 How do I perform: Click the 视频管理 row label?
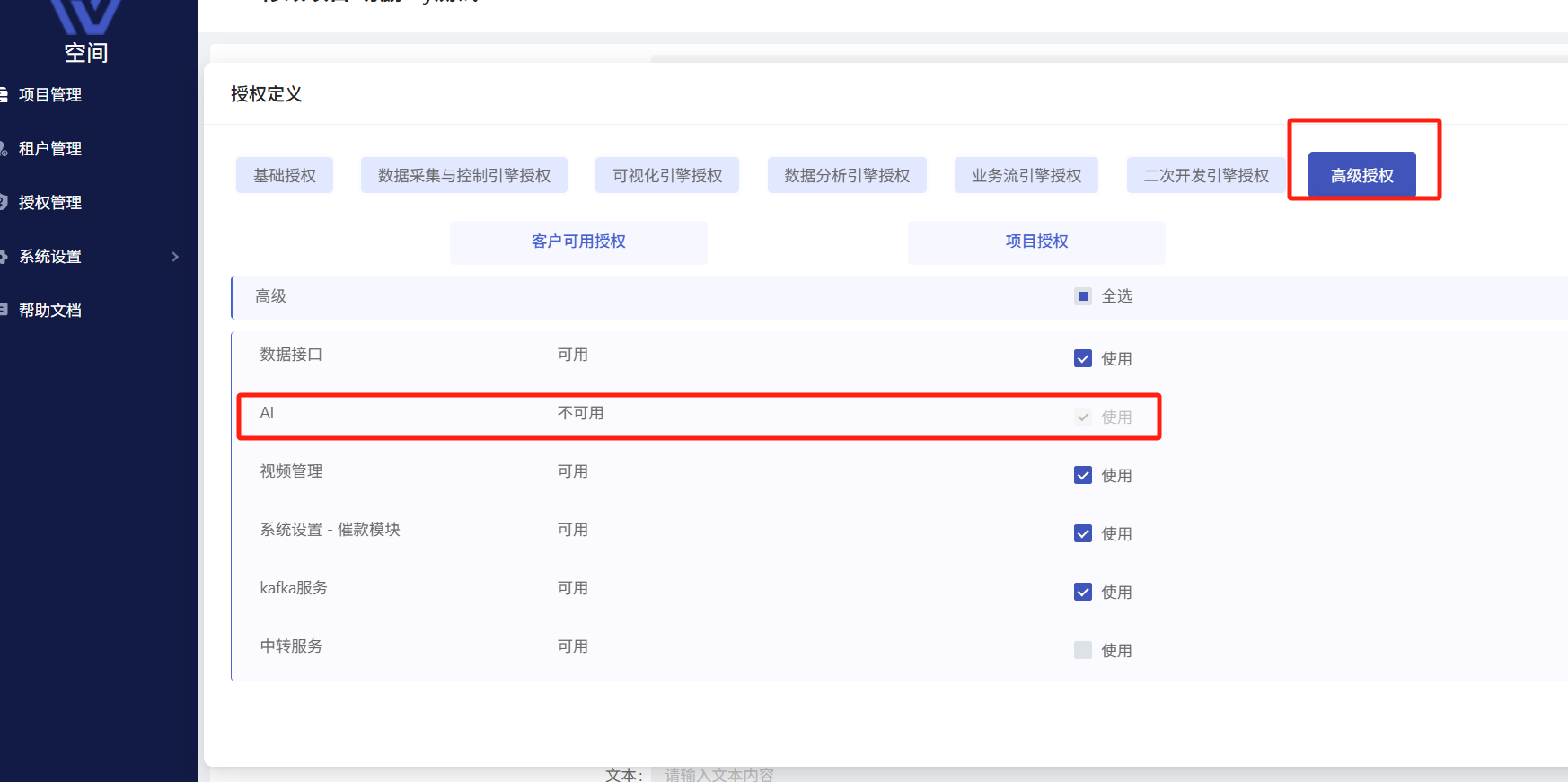(x=291, y=471)
